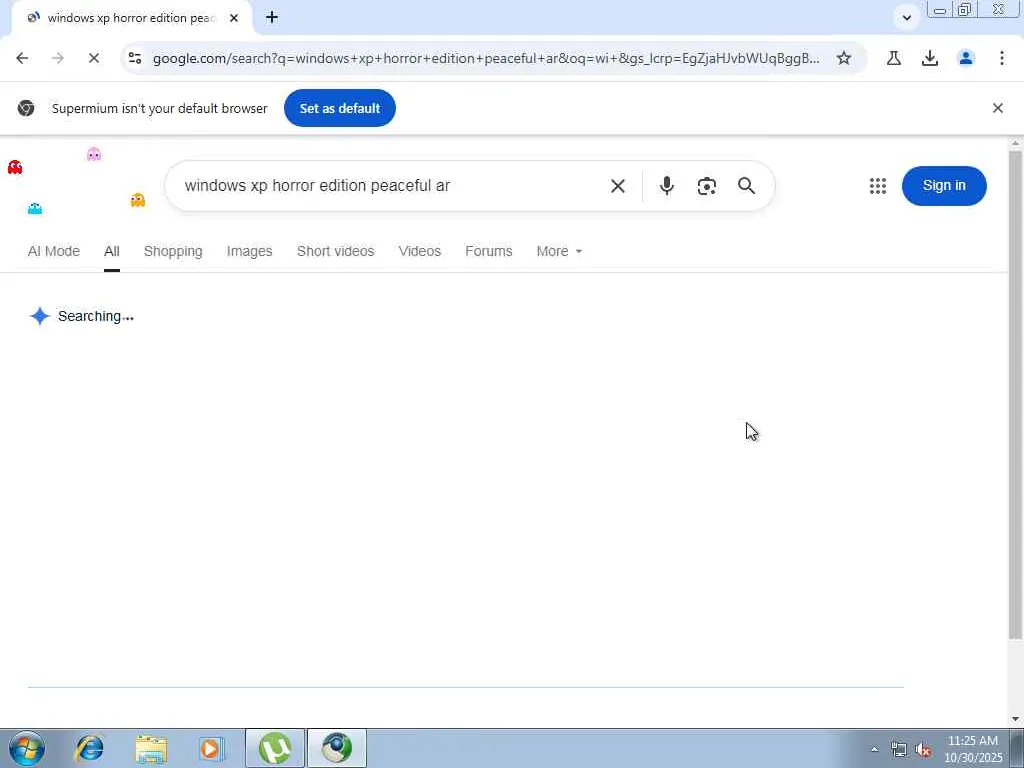1024x768 pixels.
Task: Switch to Images results tab
Action: [249, 251]
